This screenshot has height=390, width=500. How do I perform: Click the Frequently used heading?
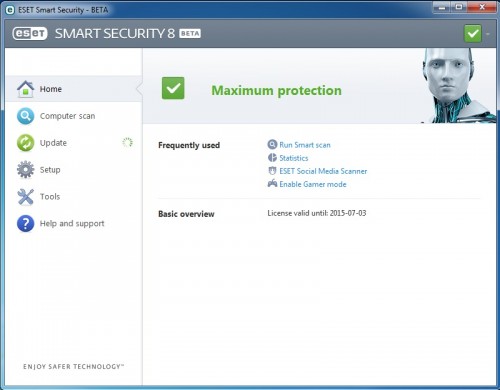click(x=189, y=145)
